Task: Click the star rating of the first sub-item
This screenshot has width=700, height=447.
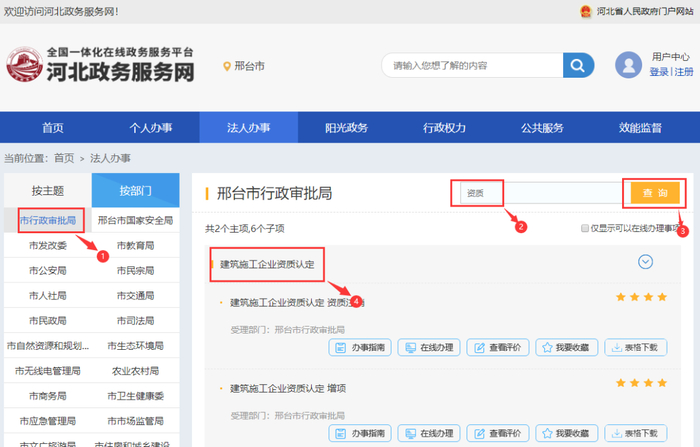Action: coord(642,297)
